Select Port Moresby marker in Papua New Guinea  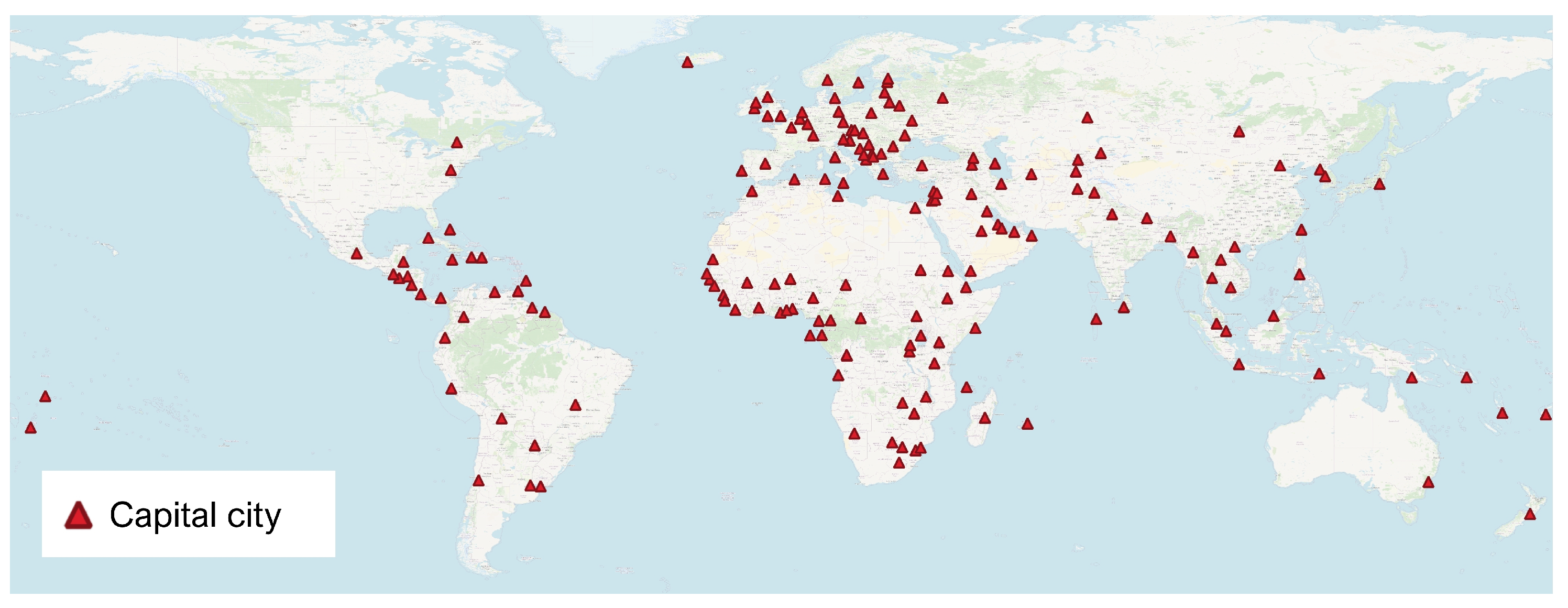1411,378
